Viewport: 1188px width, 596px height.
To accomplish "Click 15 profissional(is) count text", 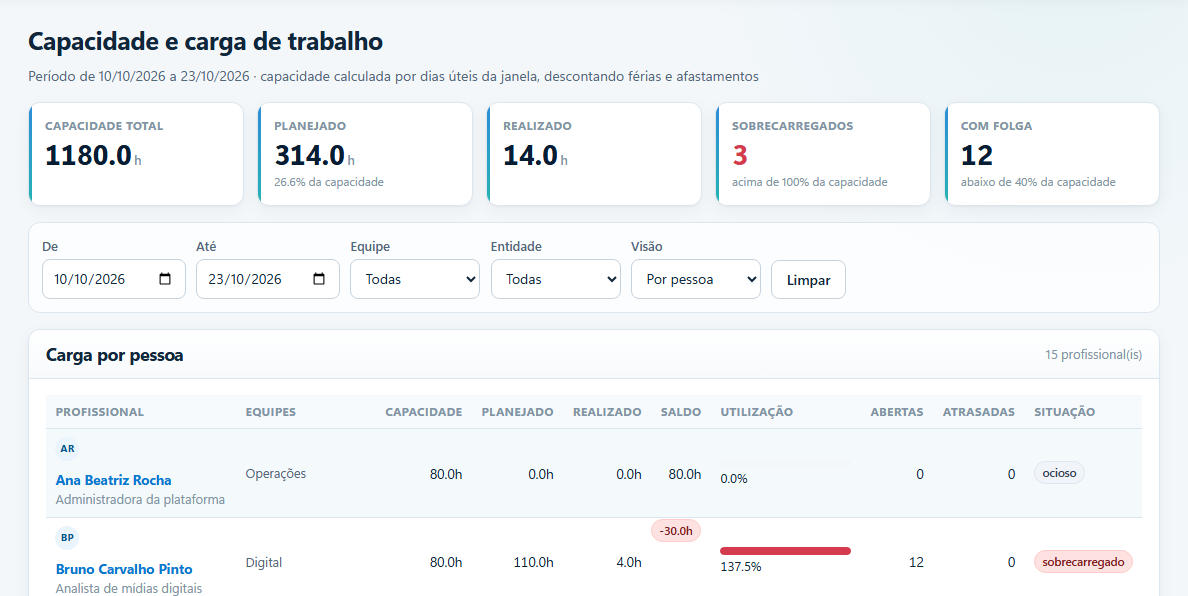I will coord(1093,354).
